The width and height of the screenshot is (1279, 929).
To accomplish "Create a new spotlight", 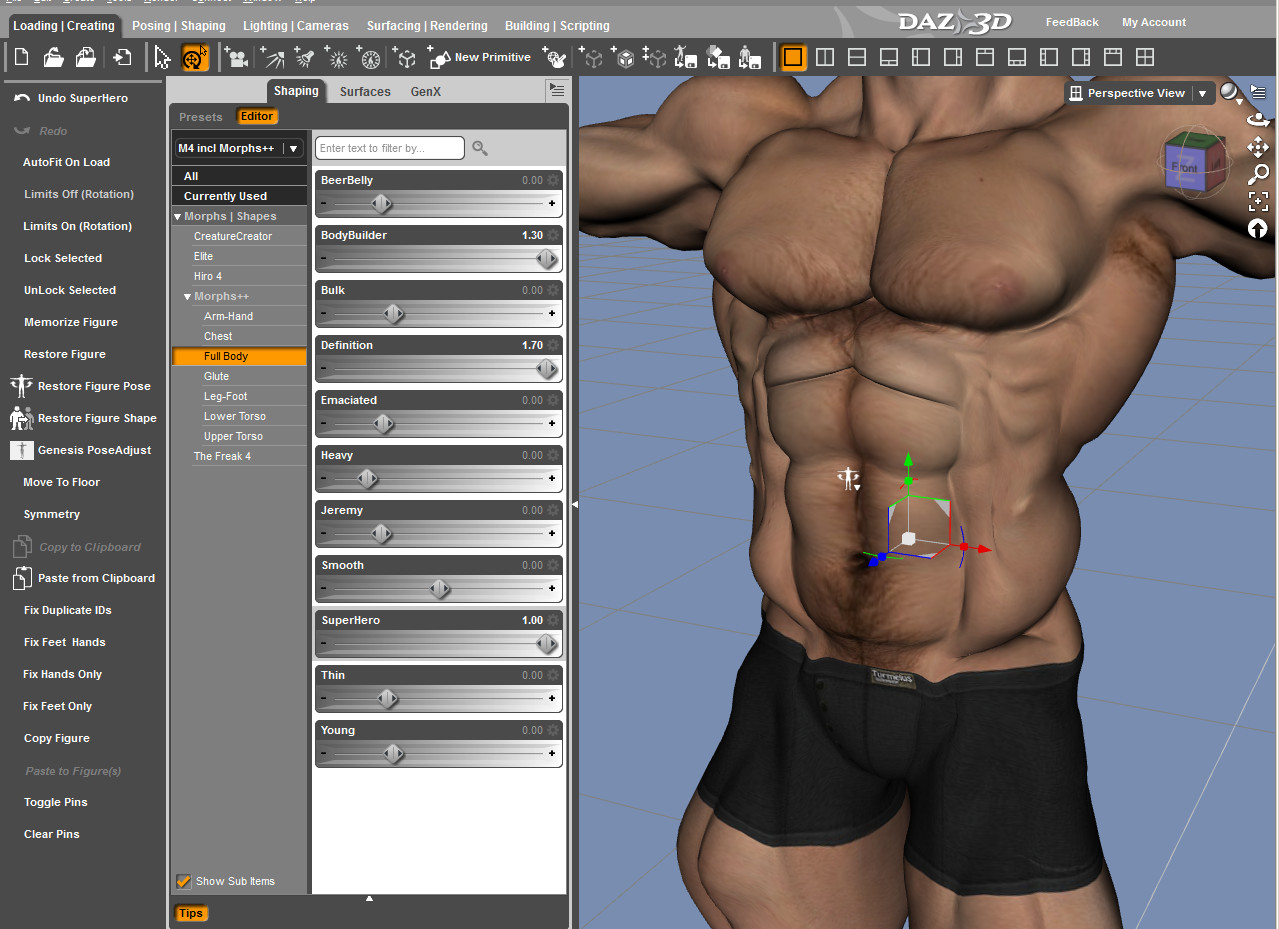I will click(x=305, y=58).
